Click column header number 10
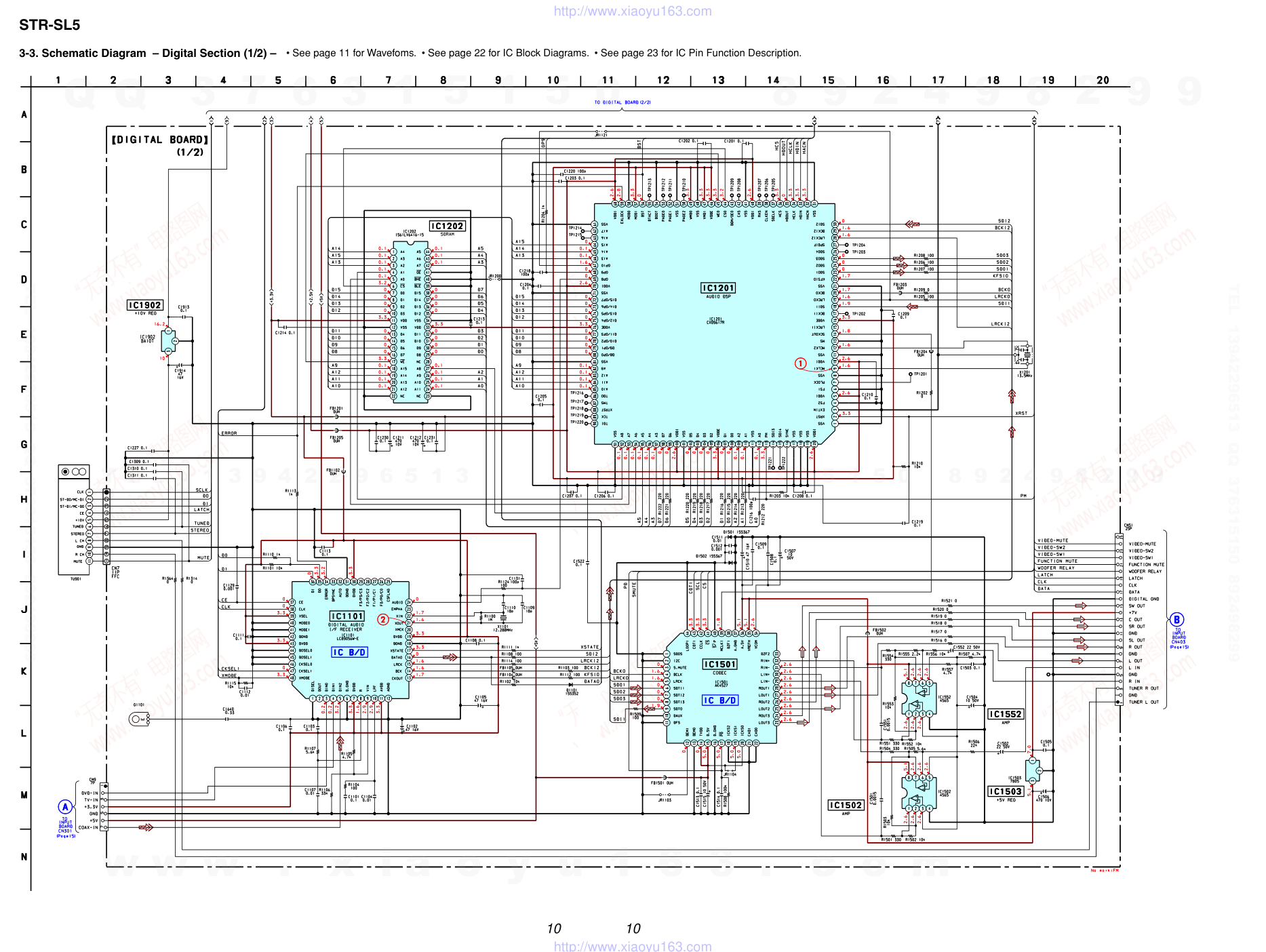This screenshot has width=1266, height=952. pos(553,80)
